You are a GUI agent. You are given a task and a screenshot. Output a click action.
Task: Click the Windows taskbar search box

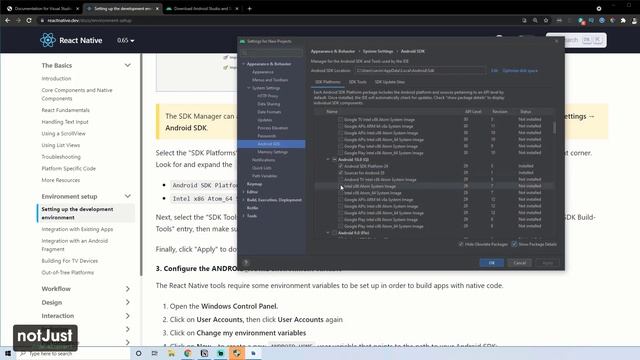click(73, 353)
